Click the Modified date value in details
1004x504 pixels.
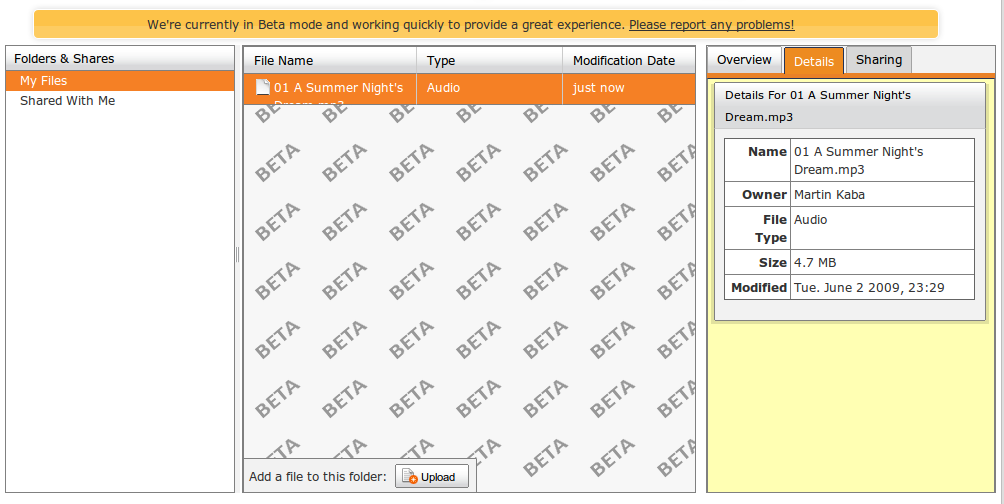(x=869, y=287)
